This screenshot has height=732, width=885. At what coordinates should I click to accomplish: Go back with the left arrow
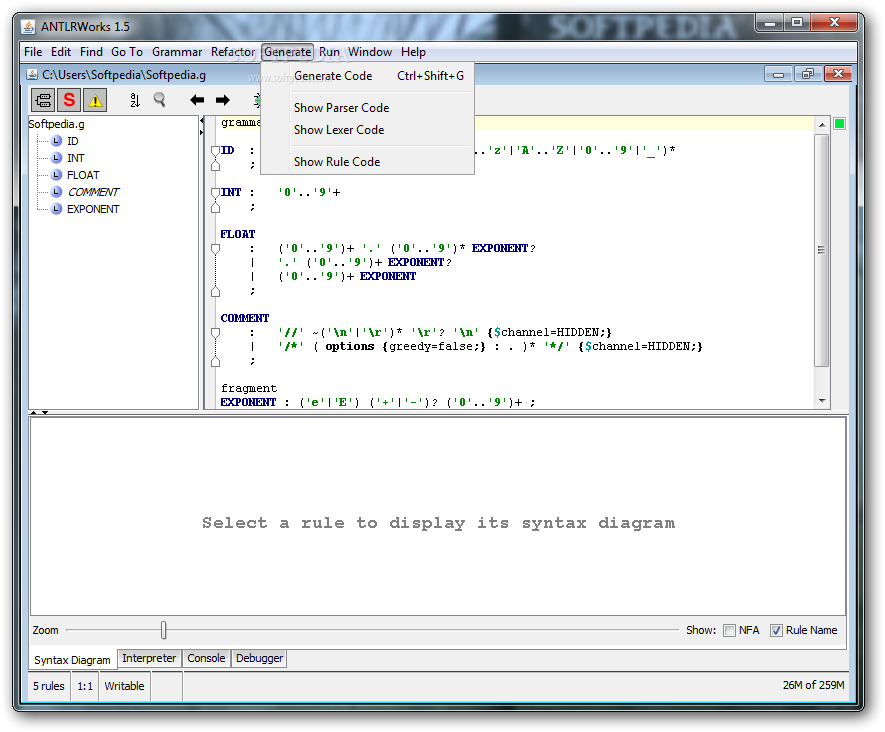pos(197,100)
